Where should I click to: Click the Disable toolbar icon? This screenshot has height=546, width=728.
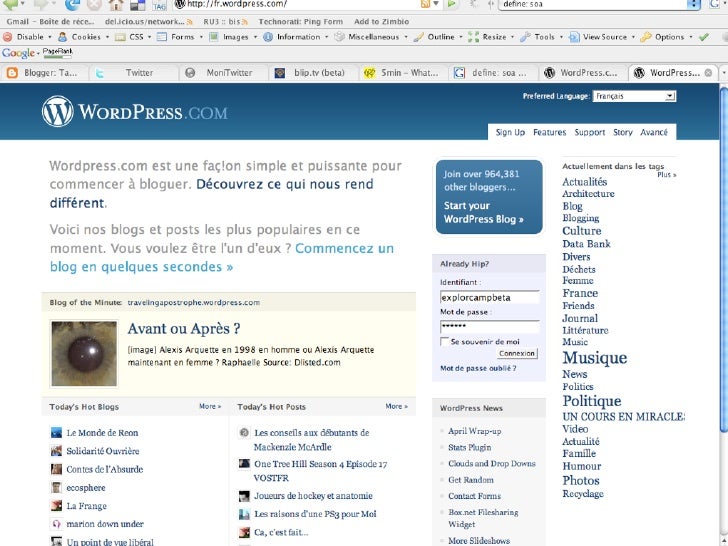tap(7, 37)
